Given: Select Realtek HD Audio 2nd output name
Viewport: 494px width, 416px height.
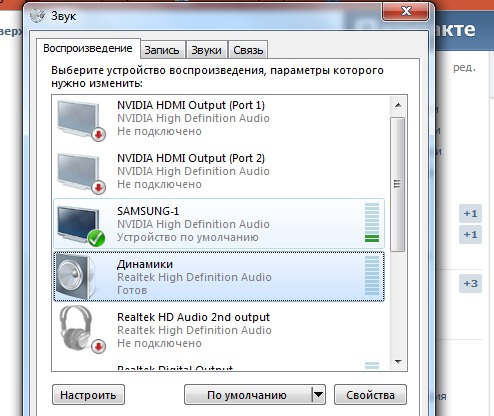Looking at the screenshot, I should click(x=193, y=317).
